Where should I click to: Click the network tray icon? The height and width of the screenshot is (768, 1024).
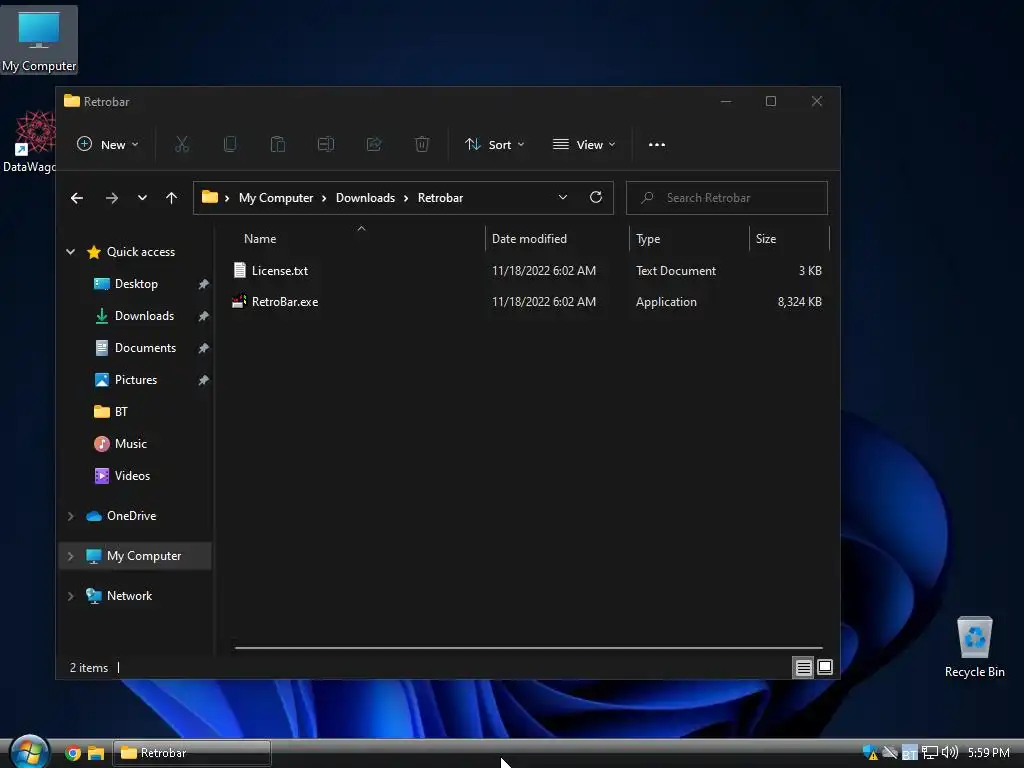pos(930,753)
